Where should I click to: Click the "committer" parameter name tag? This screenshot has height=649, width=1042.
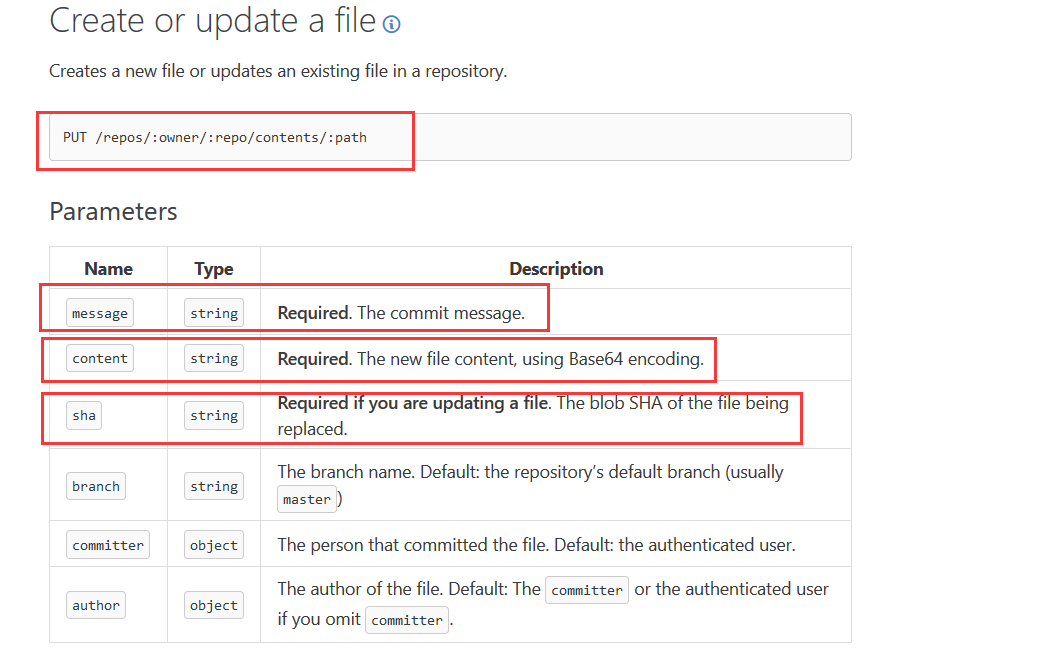(x=108, y=545)
